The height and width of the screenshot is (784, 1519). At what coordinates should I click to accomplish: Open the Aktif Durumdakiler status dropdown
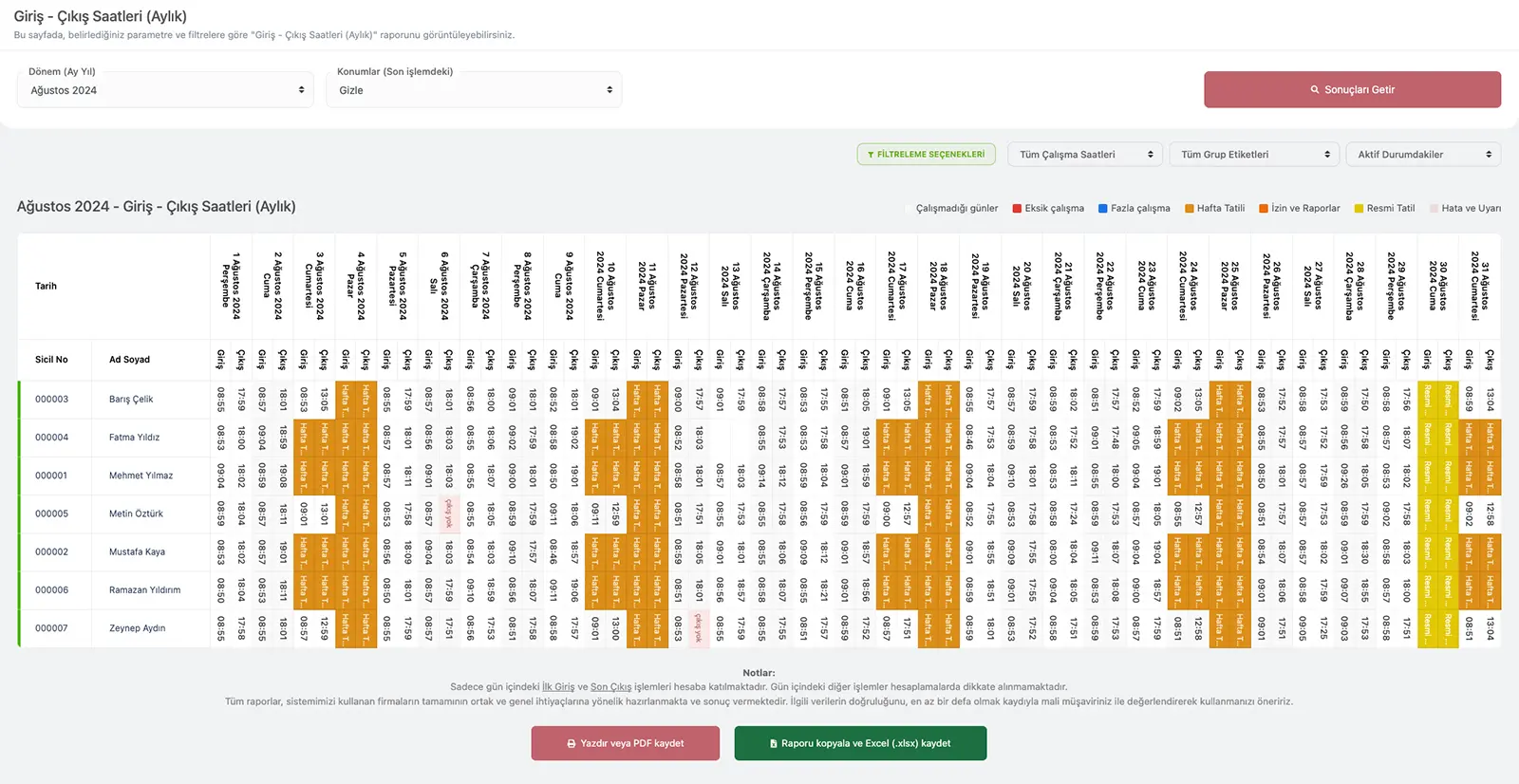pyautogui.click(x=1422, y=155)
